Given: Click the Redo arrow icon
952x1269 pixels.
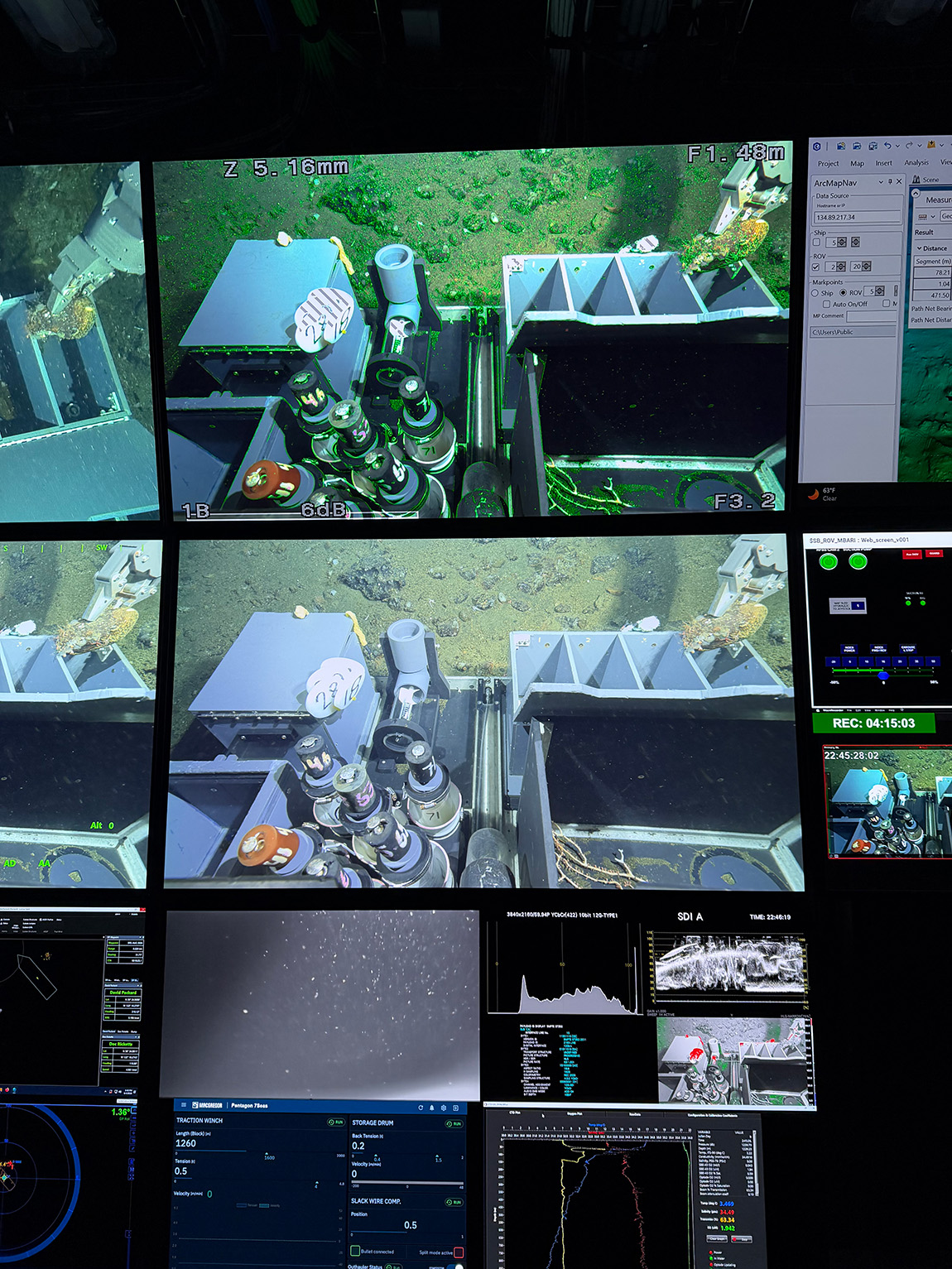Looking at the screenshot, I should pos(909,146).
